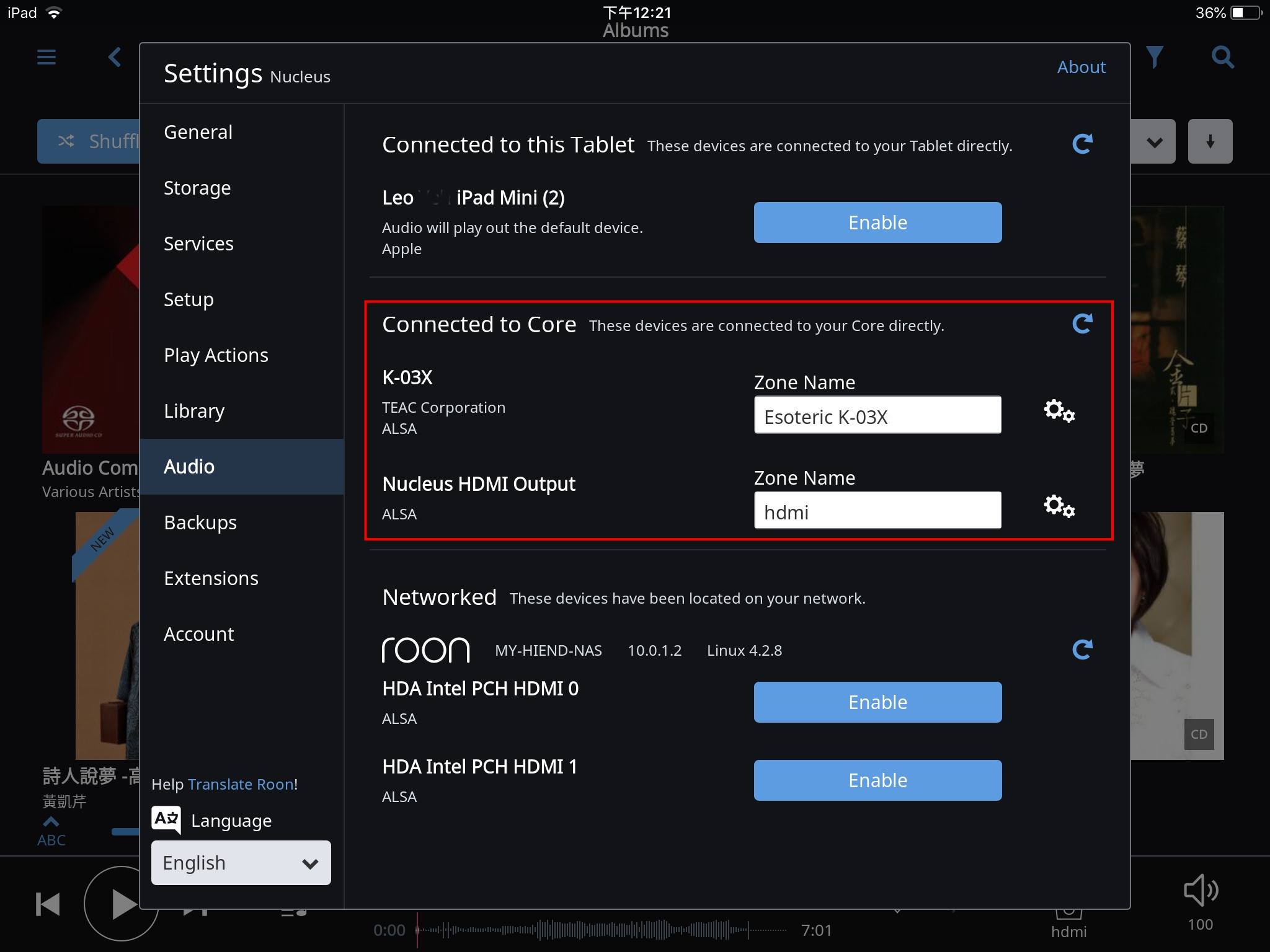Follow the Translate Roon link
Screen dimensions: 1270x952
point(241,784)
